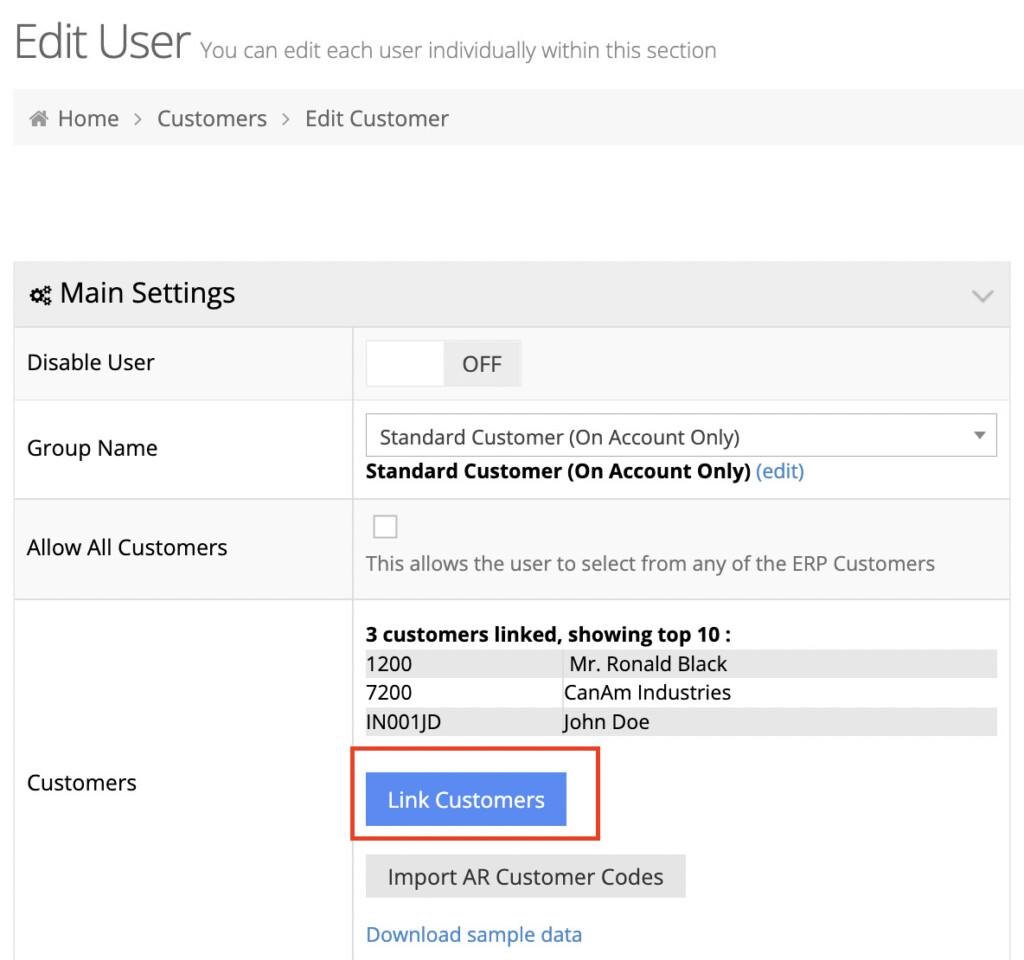Click the Main Settings section title
Screen dimensions: 1024x960
147,294
